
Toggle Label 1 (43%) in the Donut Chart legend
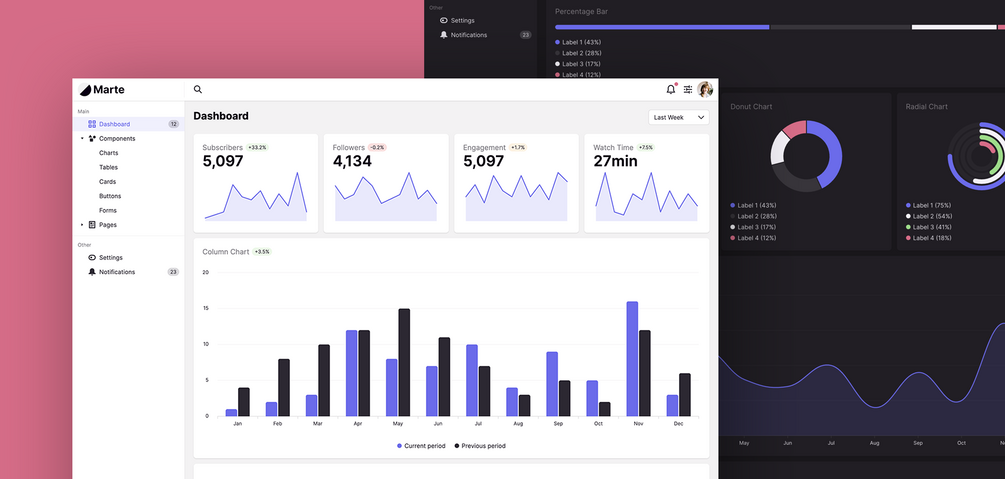click(753, 205)
